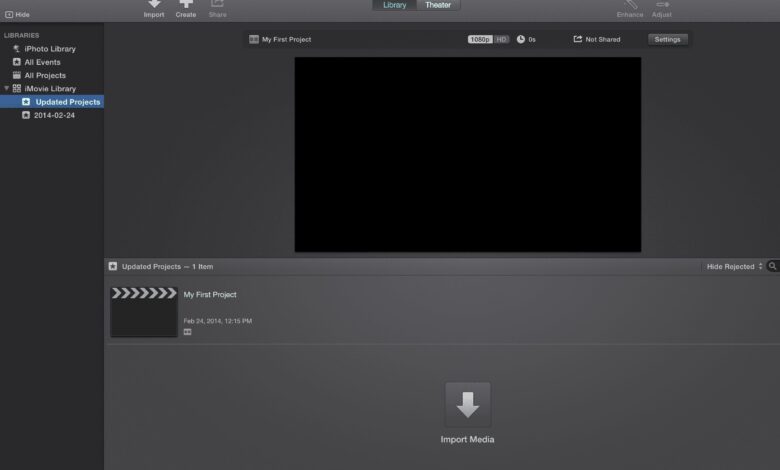Open the Adjust controls
Viewport: 780px width, 470px height.
662,8
